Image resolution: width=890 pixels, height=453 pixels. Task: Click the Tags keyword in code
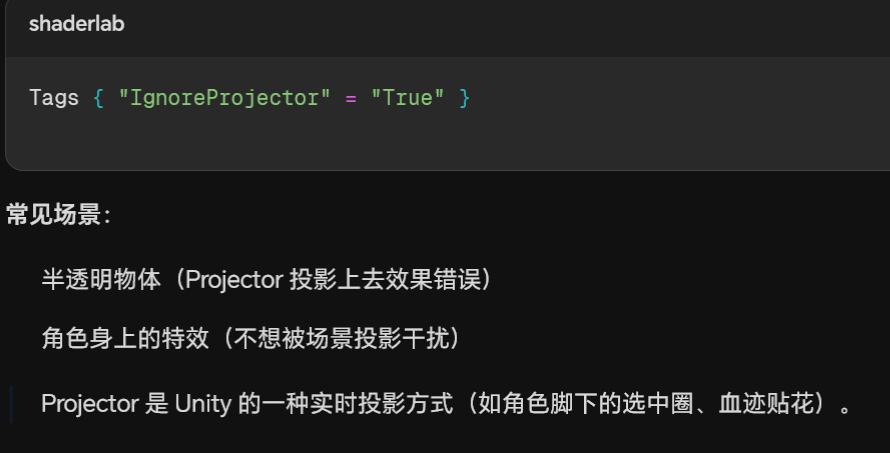coord(54,98)
